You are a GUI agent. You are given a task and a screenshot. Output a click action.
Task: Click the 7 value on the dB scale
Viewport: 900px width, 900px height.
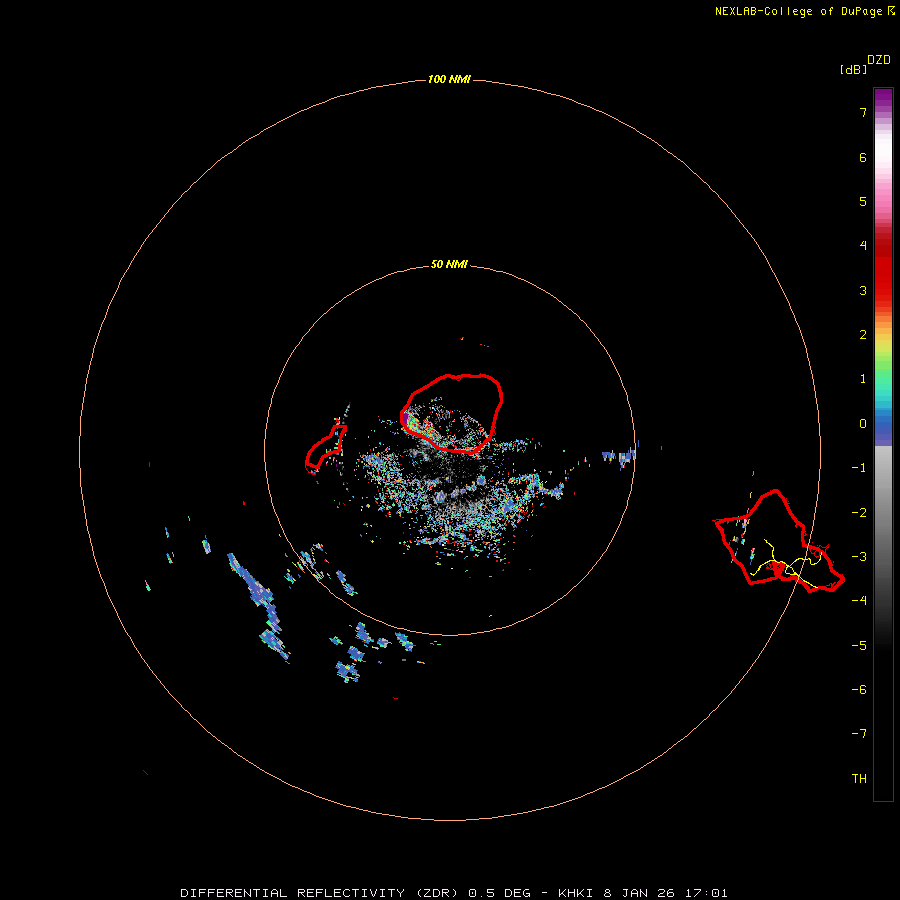(863, 112)
